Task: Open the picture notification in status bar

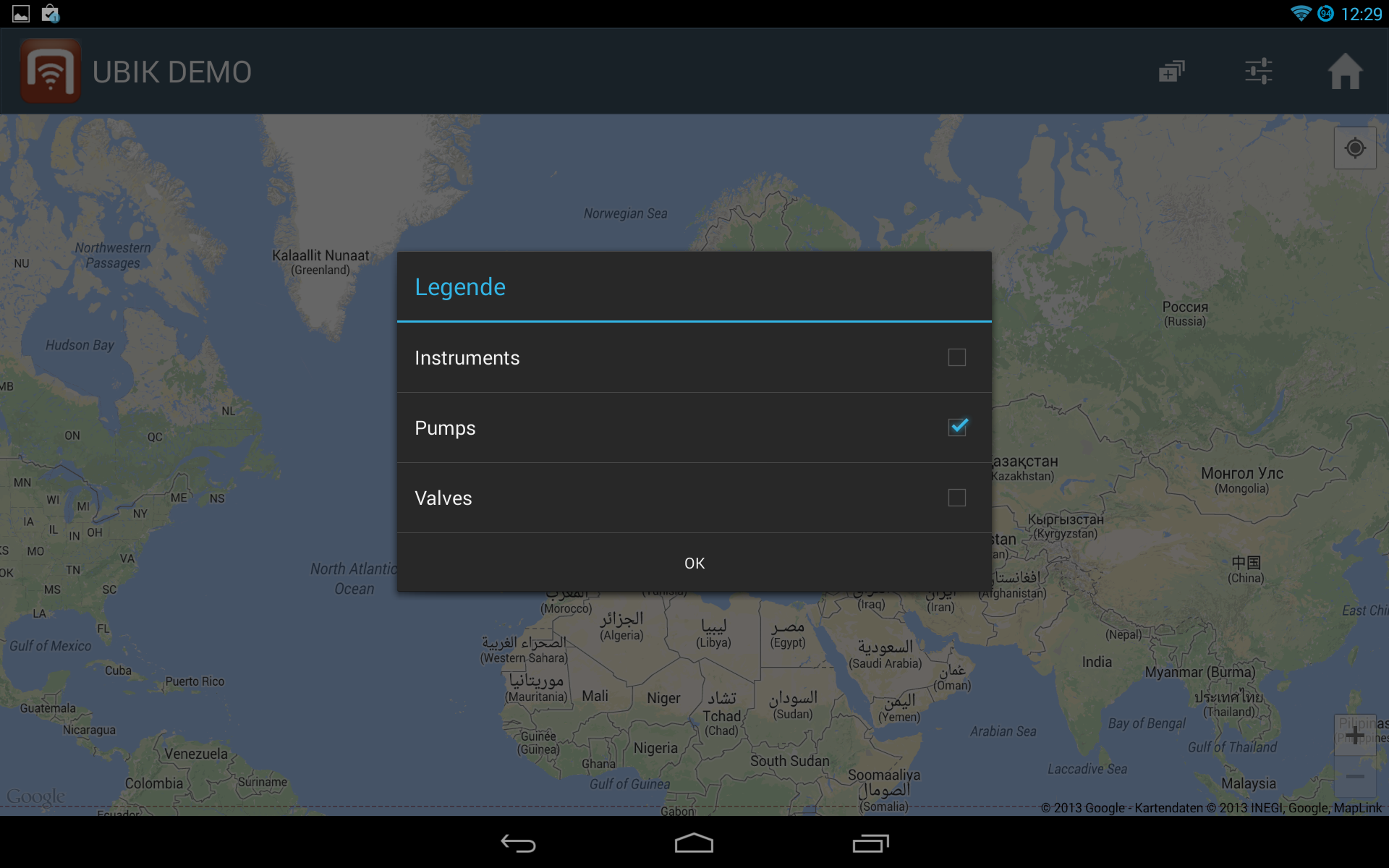Action: pyautogui.click(x=21, y=14)
